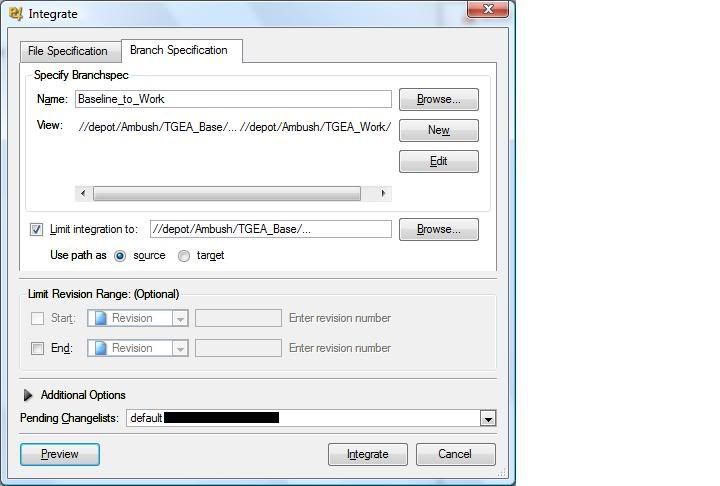The height and width of the screenshot is (486, 720).
Task: Click the Integrate dialog title bar icon
Action: click(15, 14)
